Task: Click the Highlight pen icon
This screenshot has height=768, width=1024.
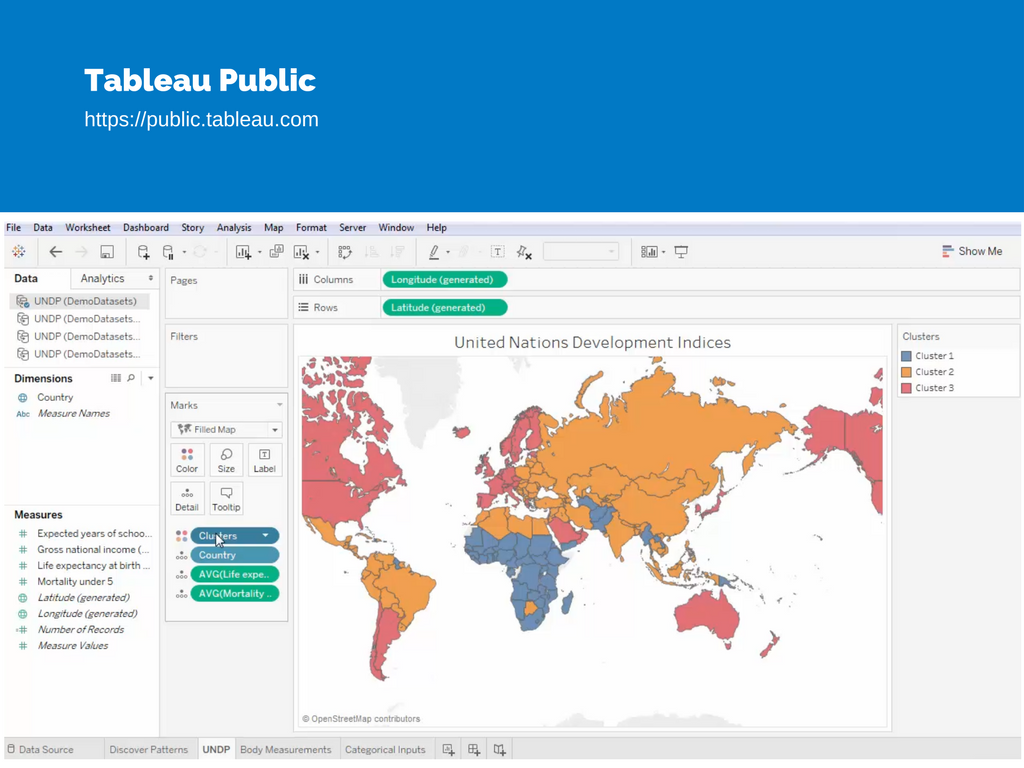Action: (434, 252)
